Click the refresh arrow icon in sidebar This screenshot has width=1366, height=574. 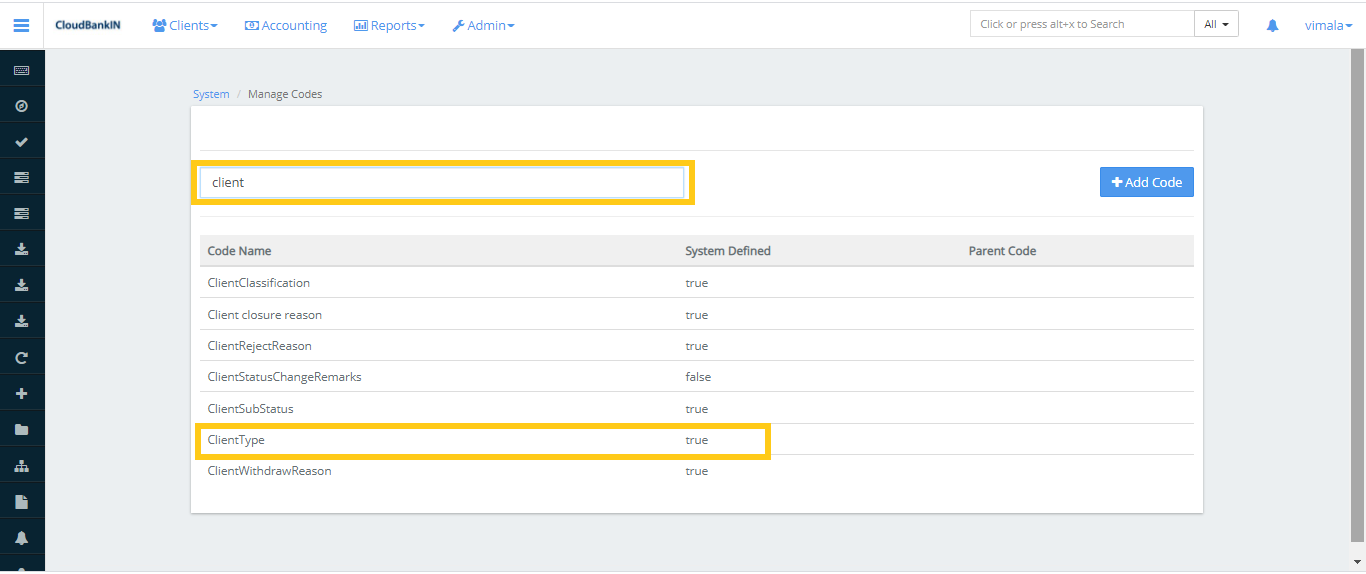[x=21, y=357]
